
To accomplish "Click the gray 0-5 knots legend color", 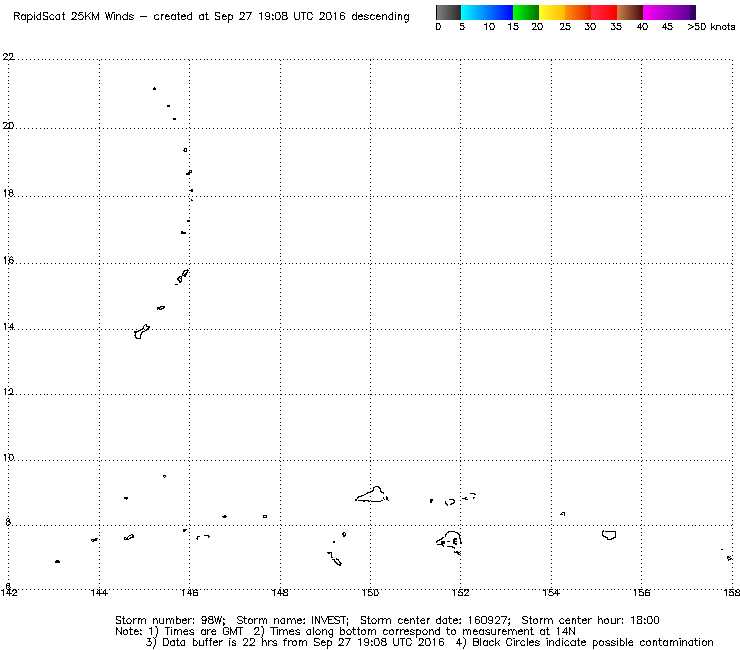I will click(448, 12).
